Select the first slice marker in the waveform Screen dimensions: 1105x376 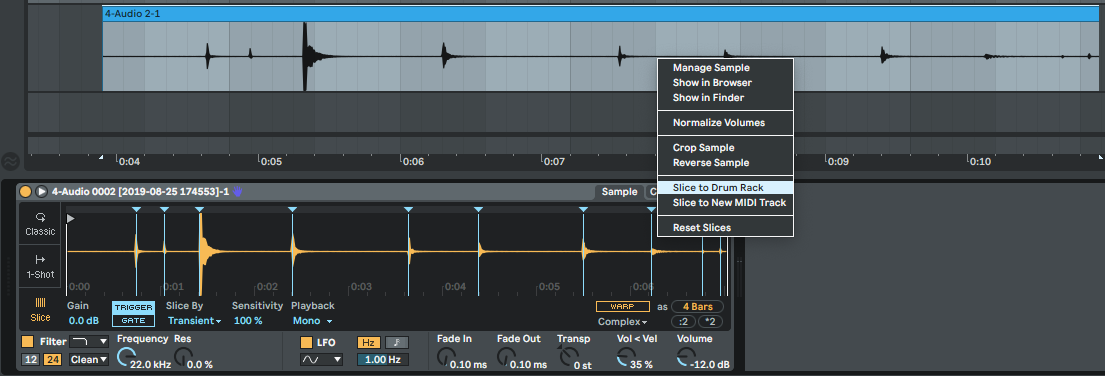137,210
